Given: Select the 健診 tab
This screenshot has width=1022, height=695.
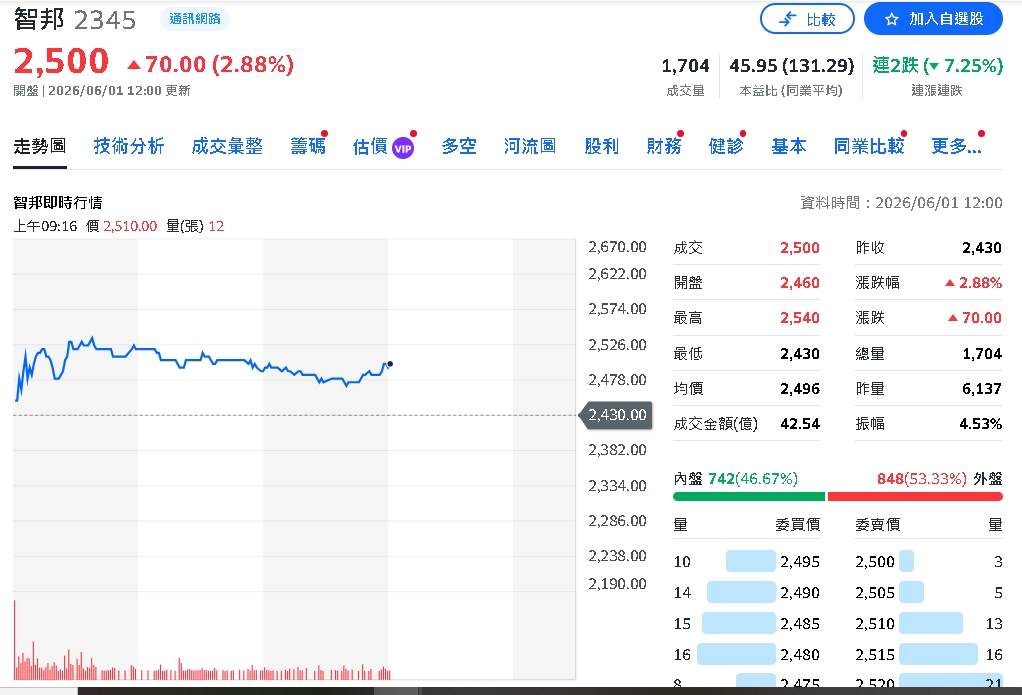Looking at the screenshot, I should tap(726, 146).
